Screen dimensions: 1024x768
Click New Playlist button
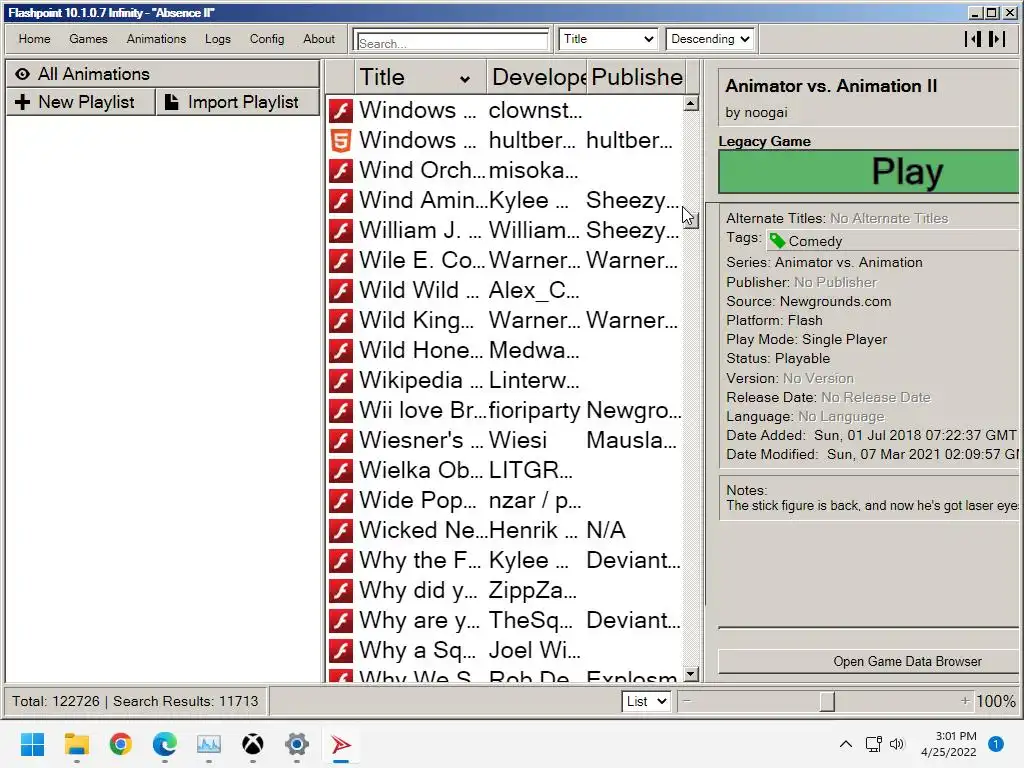coord(81,103)
